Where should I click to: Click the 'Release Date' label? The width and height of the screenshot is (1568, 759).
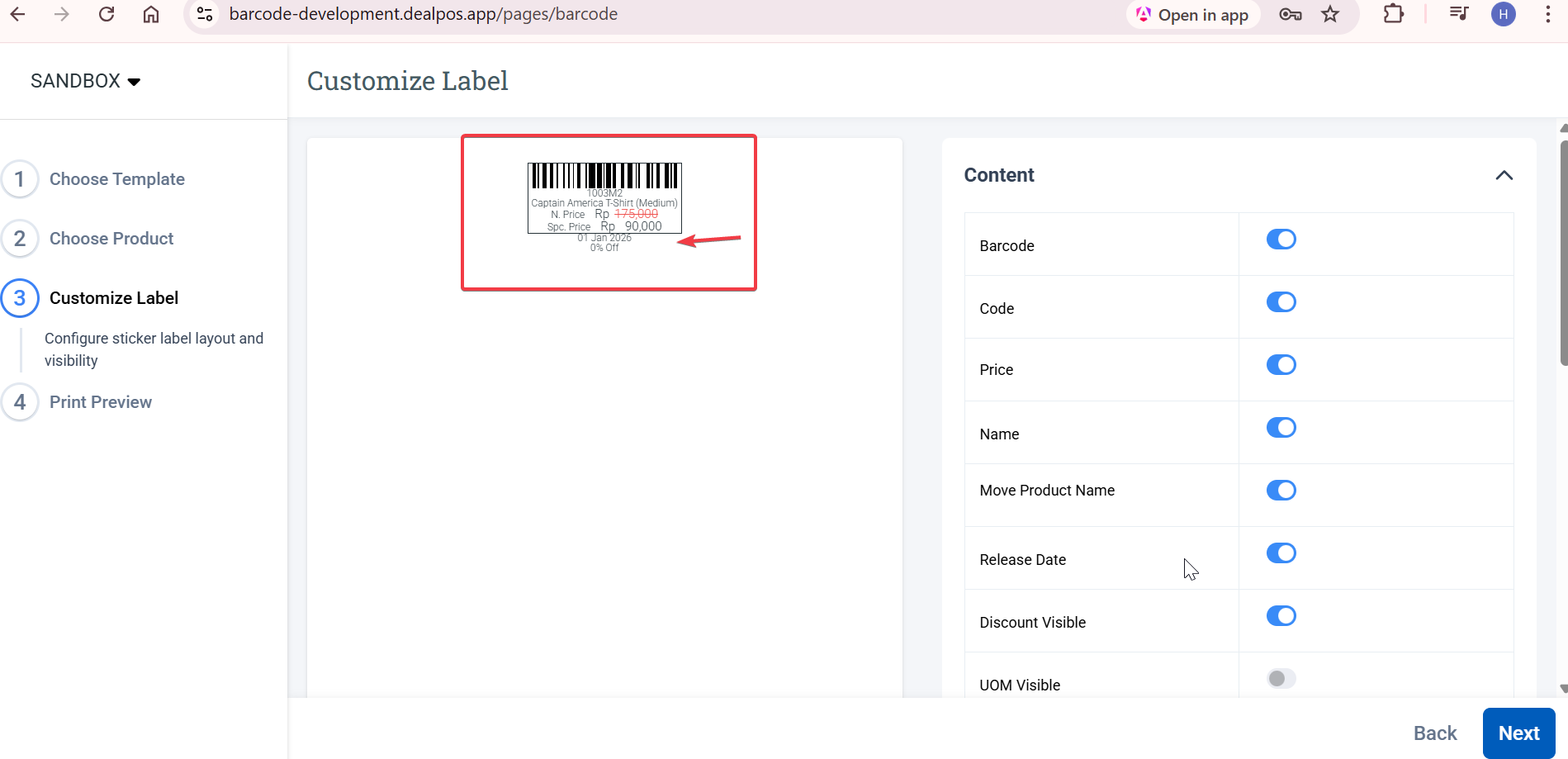1023,560
